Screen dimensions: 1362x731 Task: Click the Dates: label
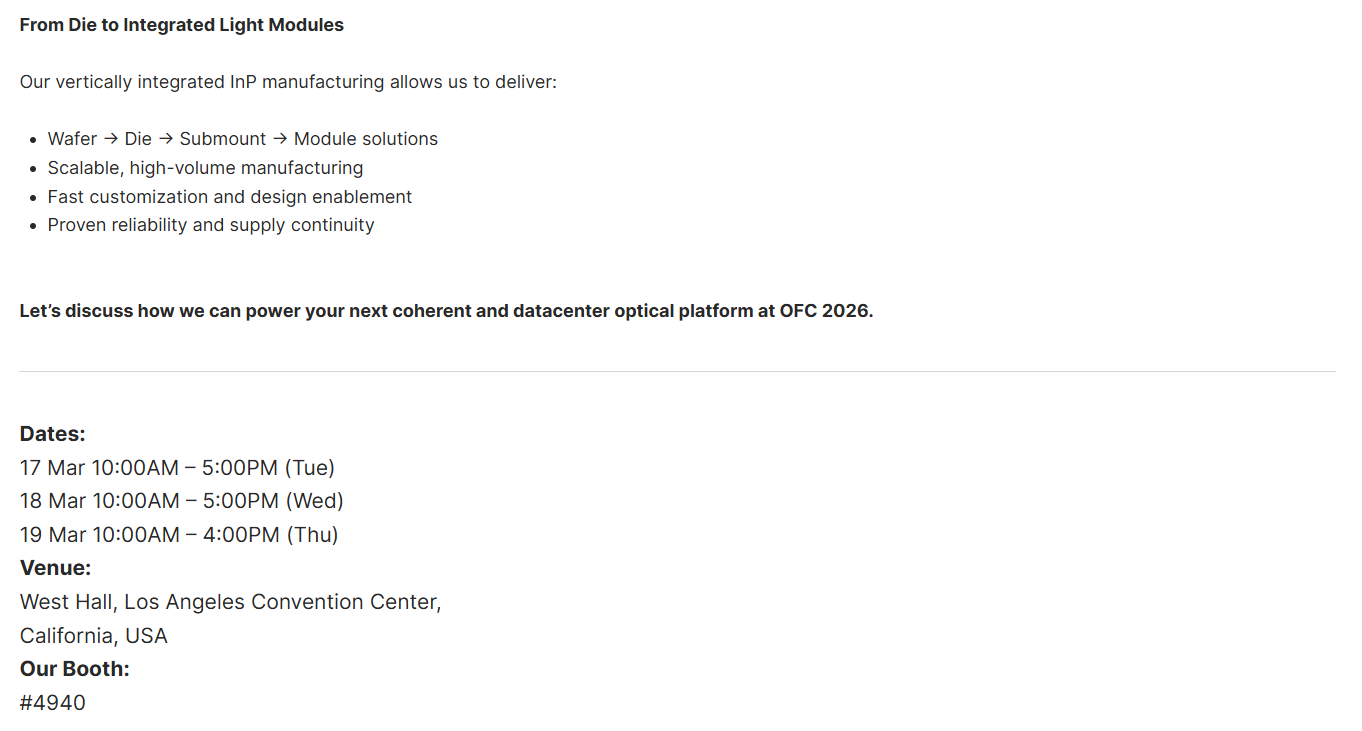[x=53, y=434]
